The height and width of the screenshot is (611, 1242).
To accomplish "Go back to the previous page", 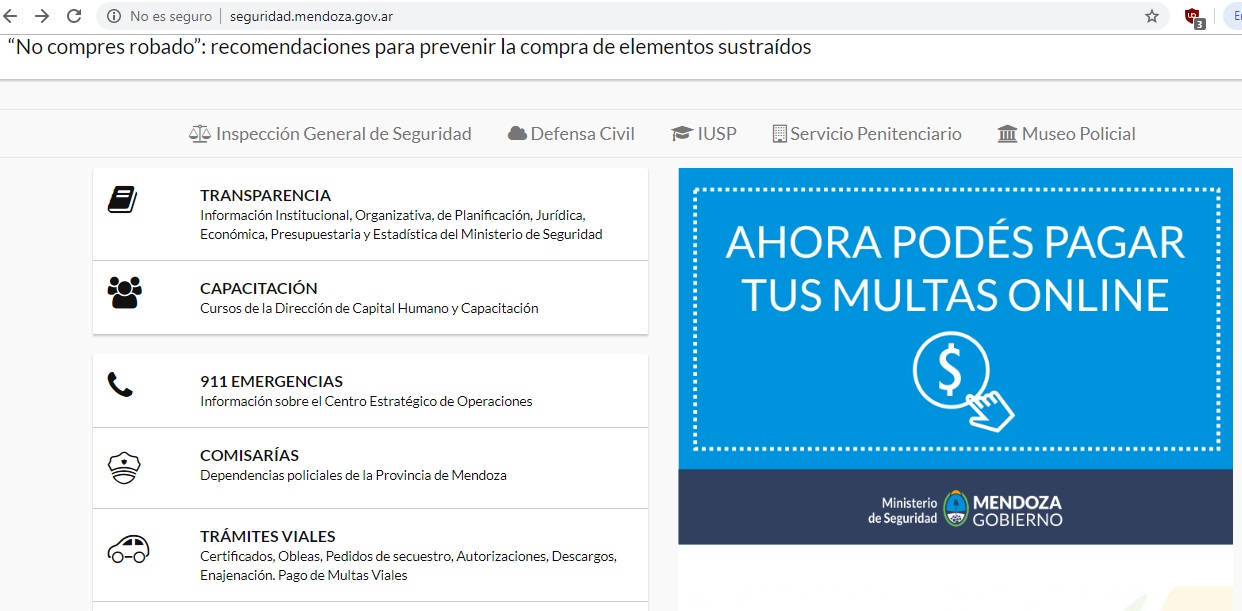I will coord(11,16).
